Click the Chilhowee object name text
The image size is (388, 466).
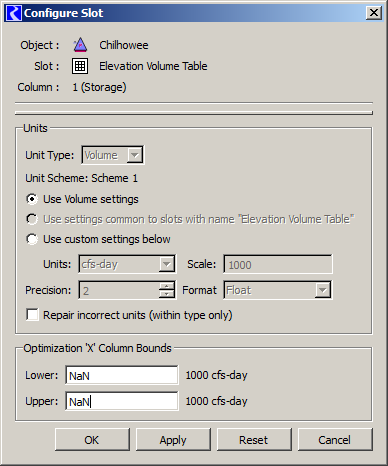click(124, 45)
